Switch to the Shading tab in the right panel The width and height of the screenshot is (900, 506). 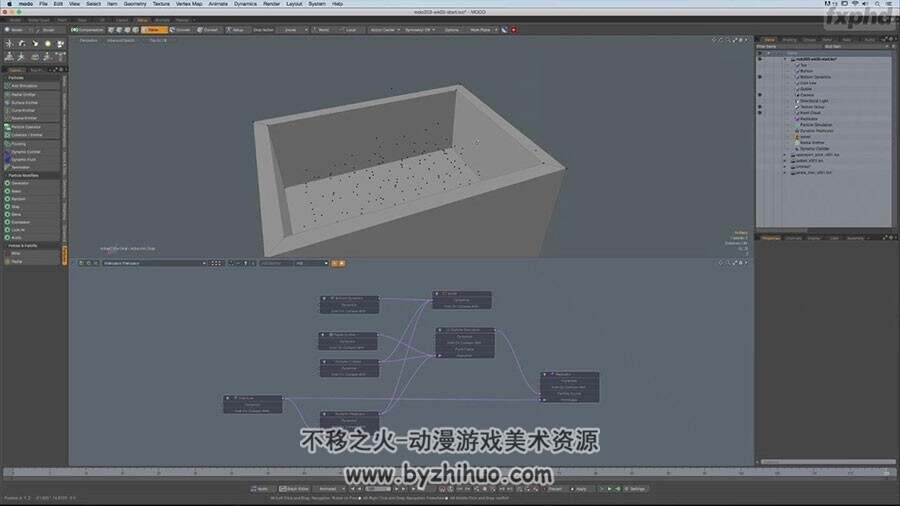tap(789, 40)
